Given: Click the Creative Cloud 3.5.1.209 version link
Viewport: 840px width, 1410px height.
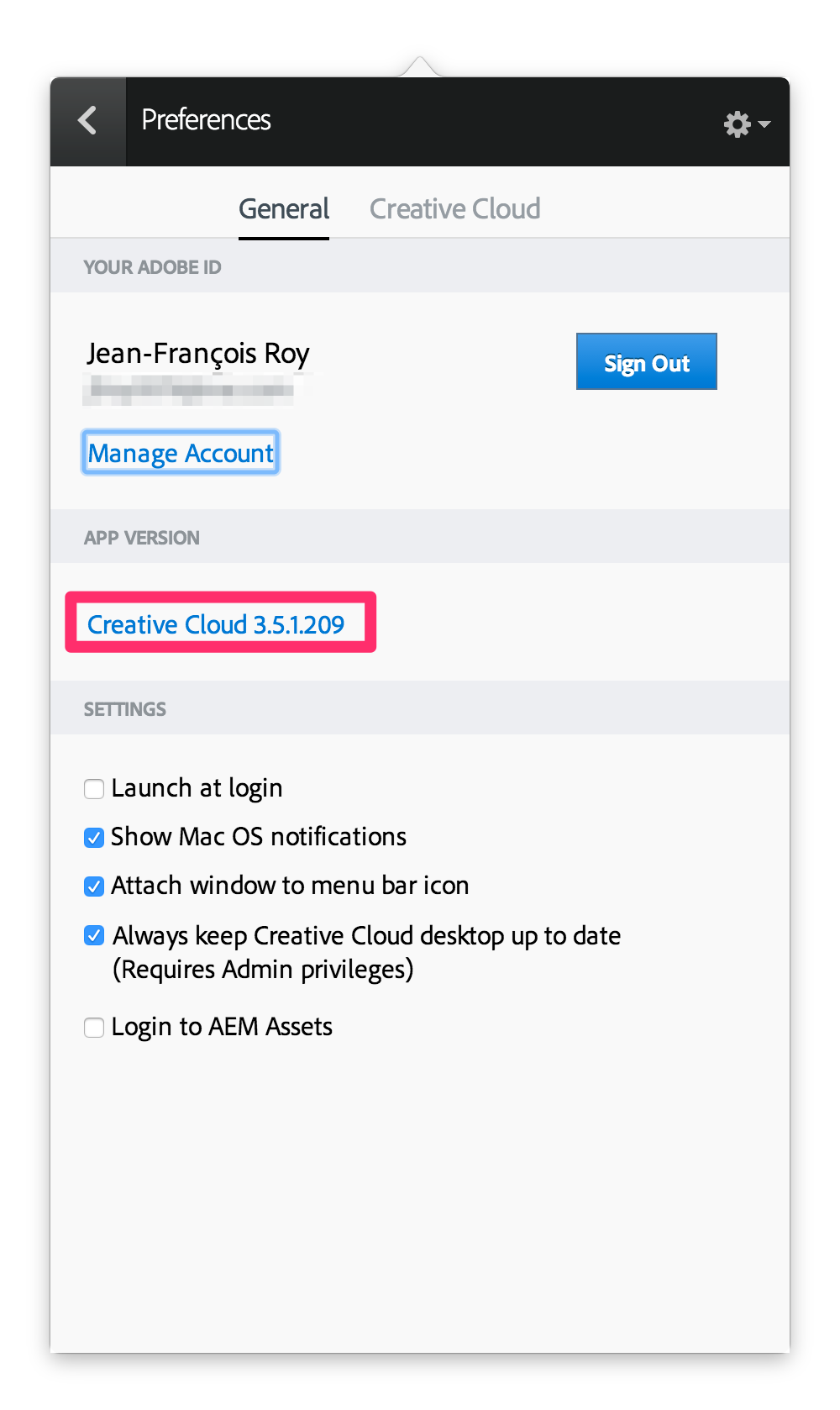Looking at the screenshot, I should [x=216, y=624].
